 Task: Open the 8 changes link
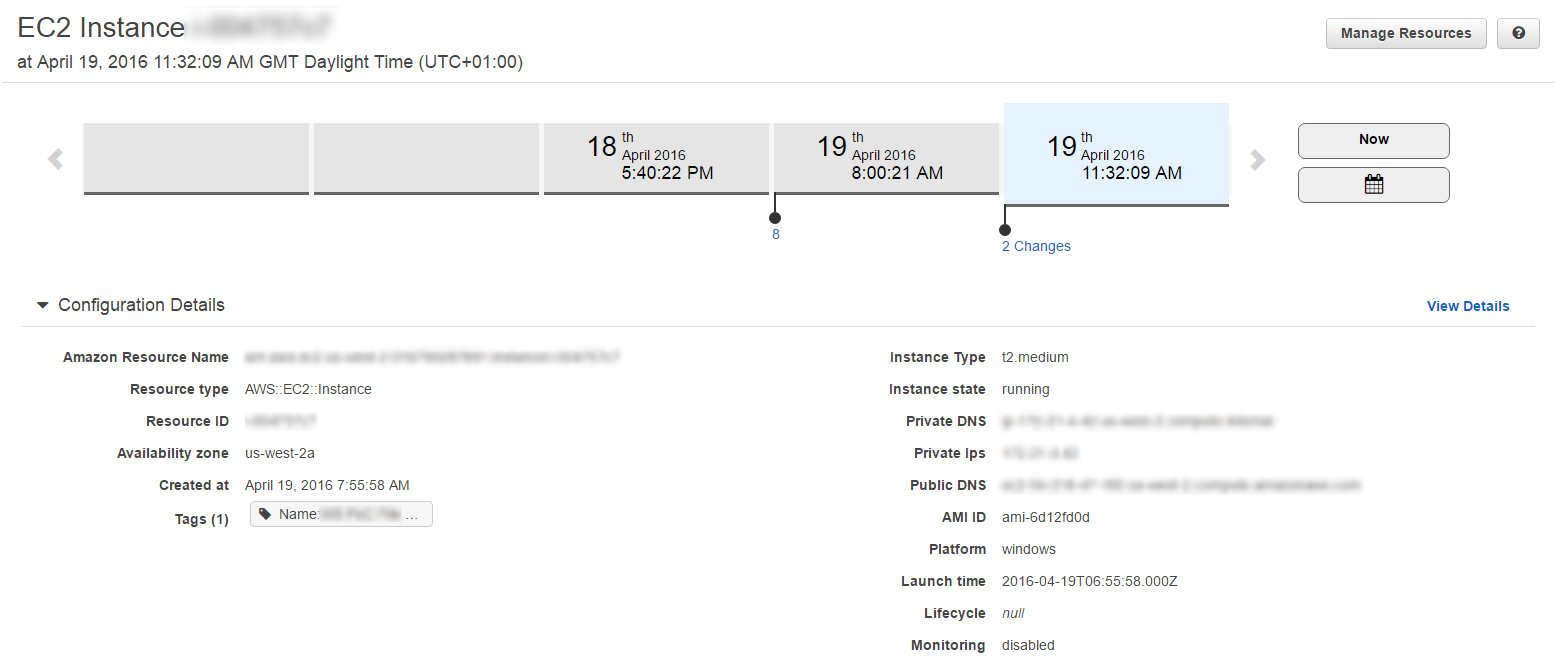pyautogui.click(x=775, y=234)
